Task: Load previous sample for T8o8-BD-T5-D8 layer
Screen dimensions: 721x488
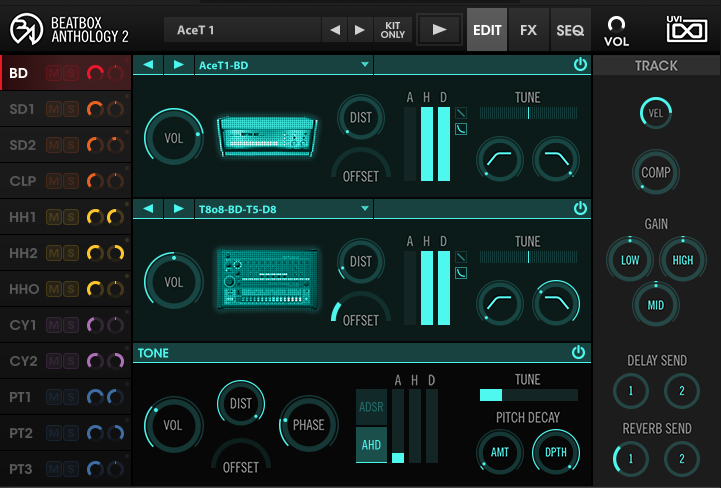Action: pyautogui.click(x=148, y=209)
